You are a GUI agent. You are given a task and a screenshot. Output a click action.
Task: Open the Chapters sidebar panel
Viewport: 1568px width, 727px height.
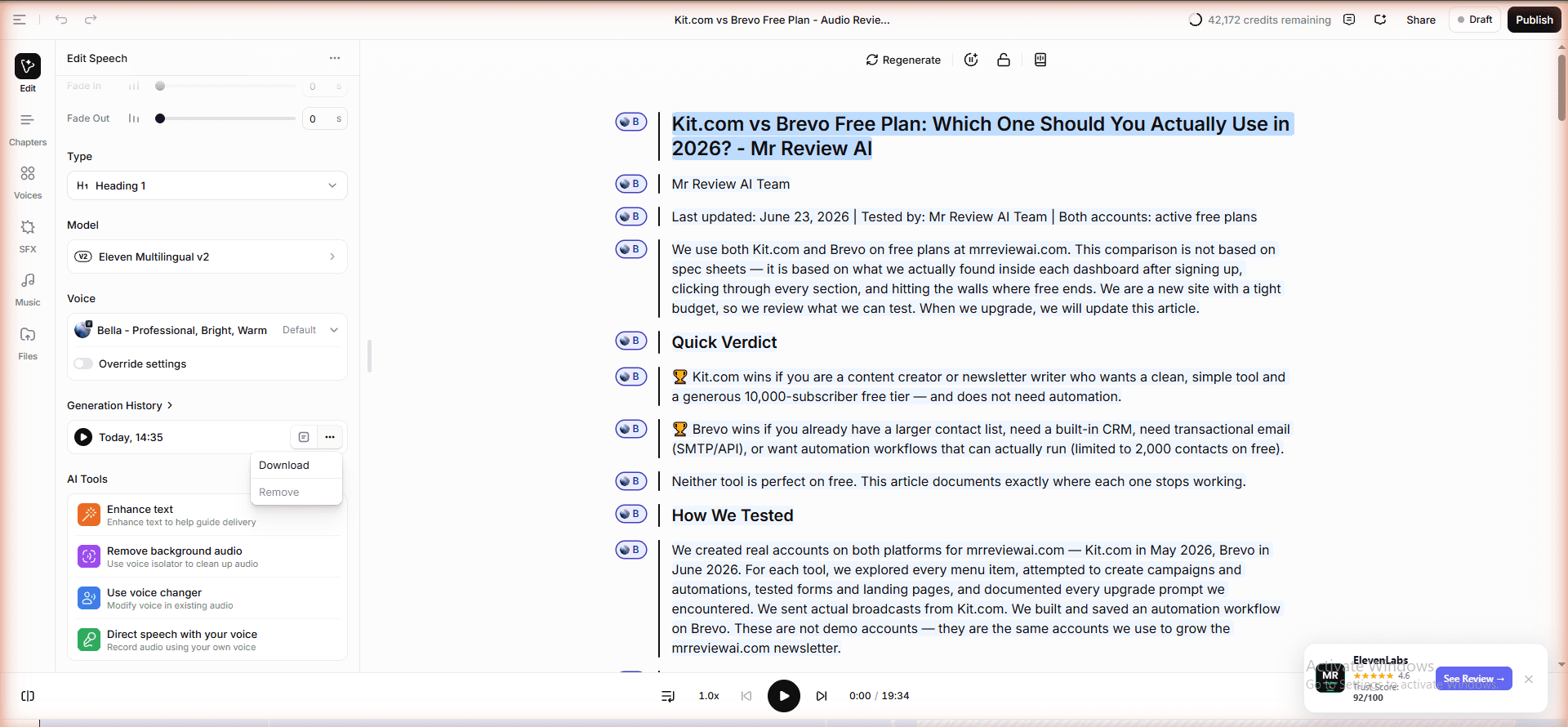tap(28, 129)
